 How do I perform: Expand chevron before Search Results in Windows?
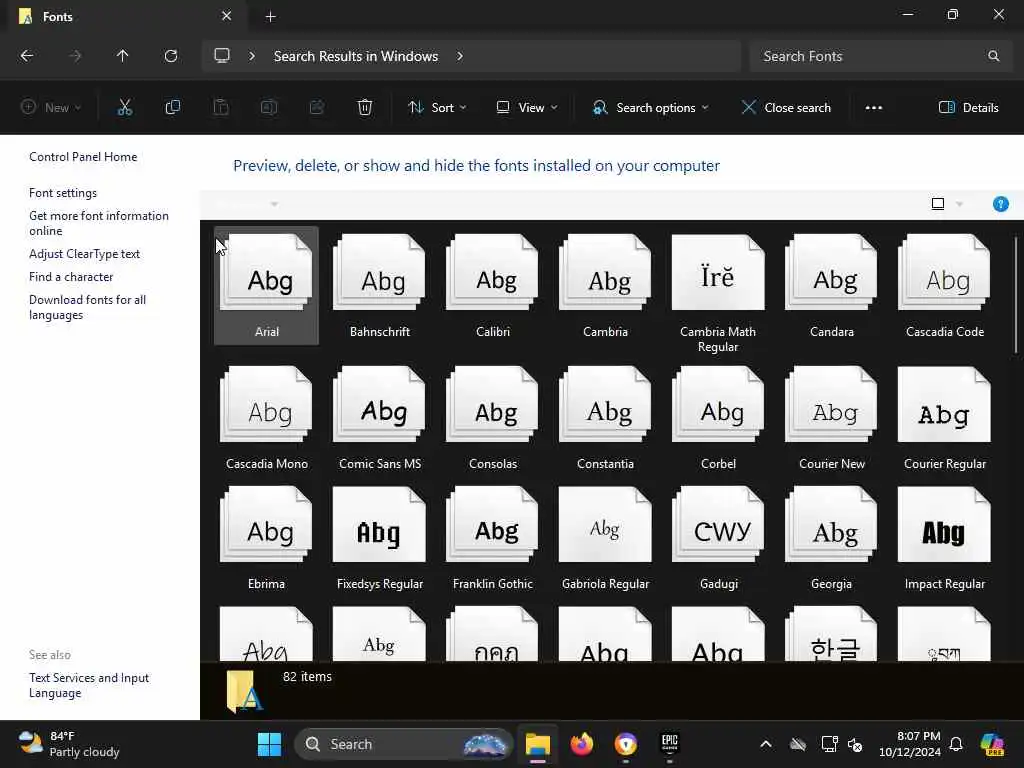252,56
